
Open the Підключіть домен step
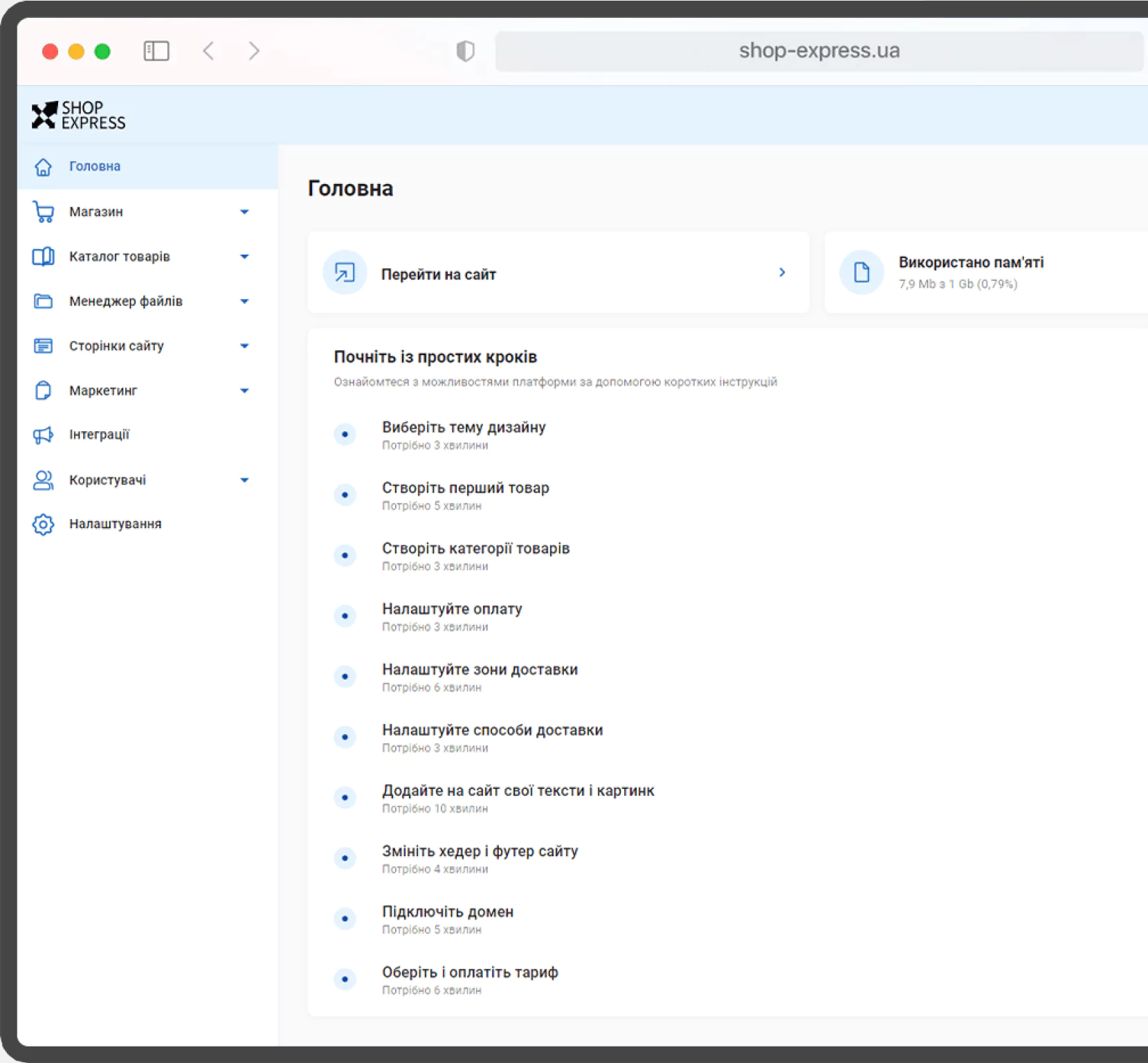click(x=448, y=912)
